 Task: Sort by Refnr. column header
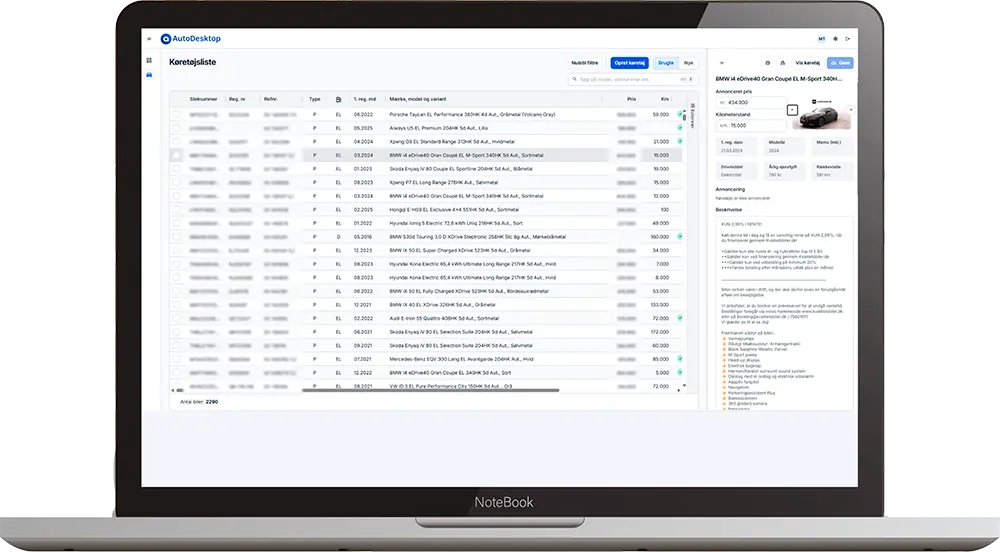[271, 99]
